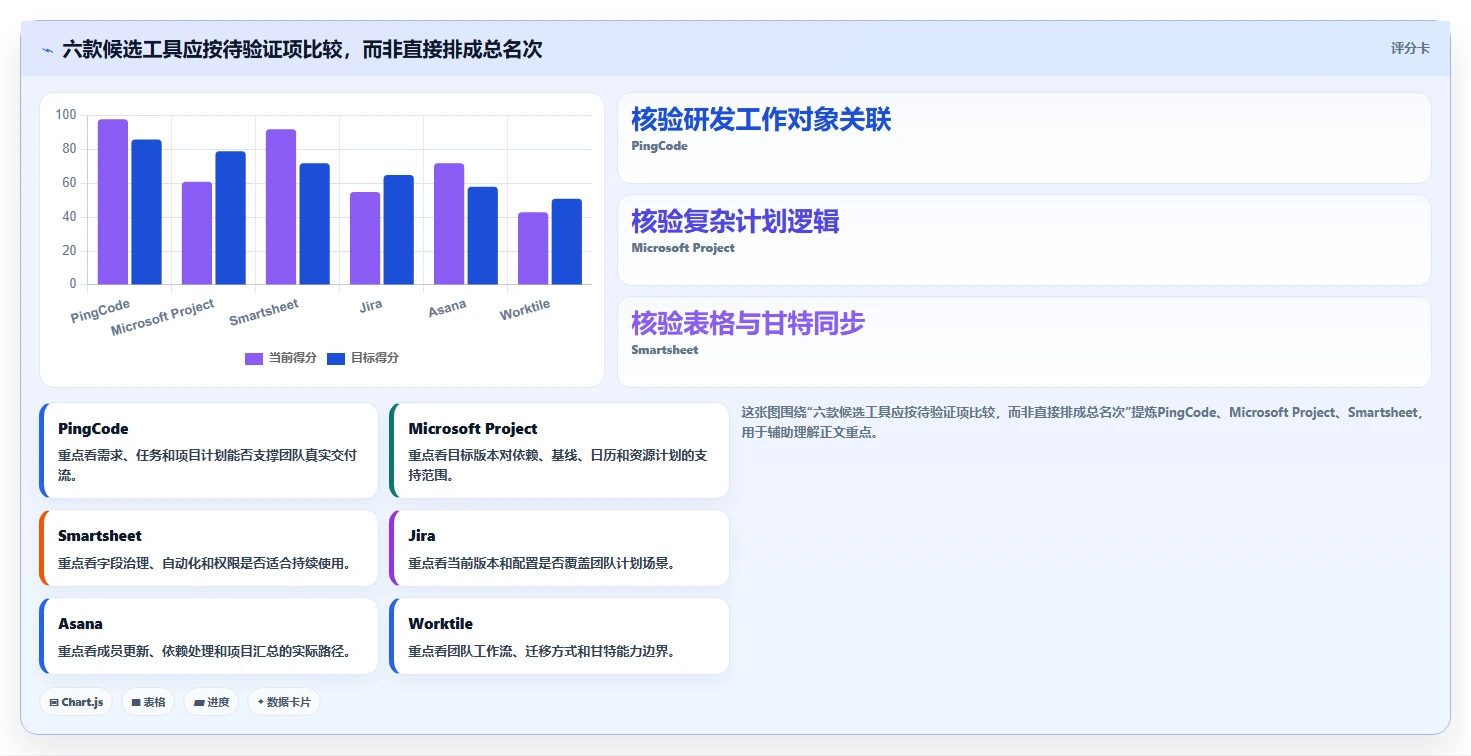Click the 100 value on the y-axis

click(66, 115)
